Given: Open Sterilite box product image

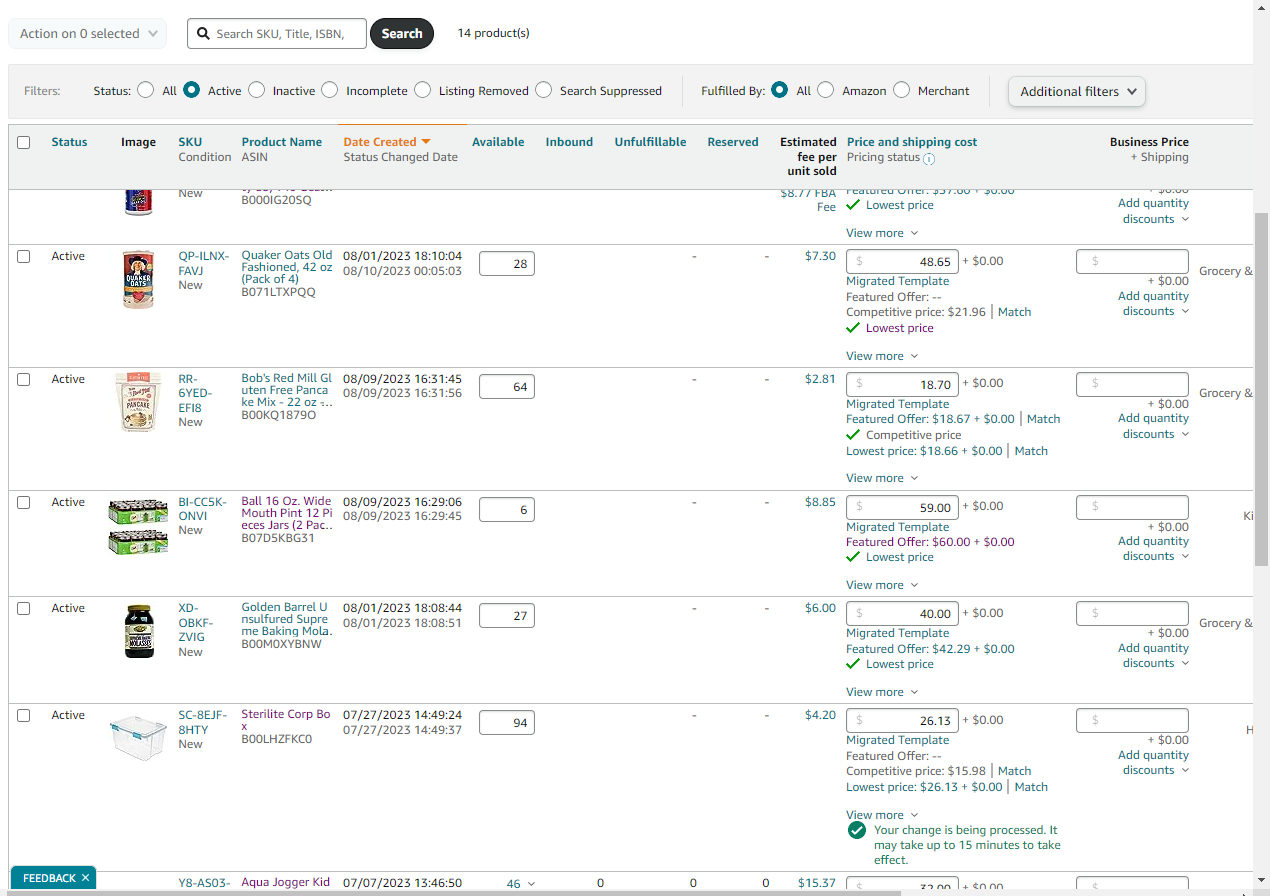Looking at the screenshot, I should click(x=138, y=738).
